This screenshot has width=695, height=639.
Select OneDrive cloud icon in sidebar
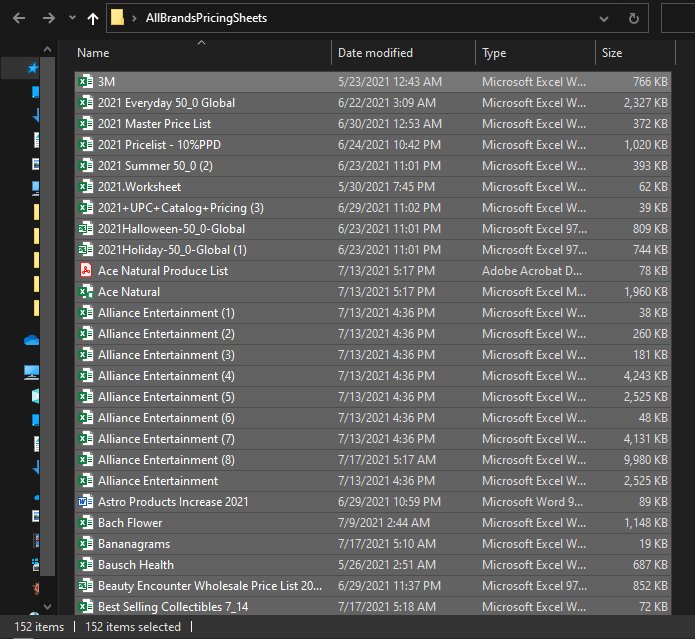tap(31, 340)
